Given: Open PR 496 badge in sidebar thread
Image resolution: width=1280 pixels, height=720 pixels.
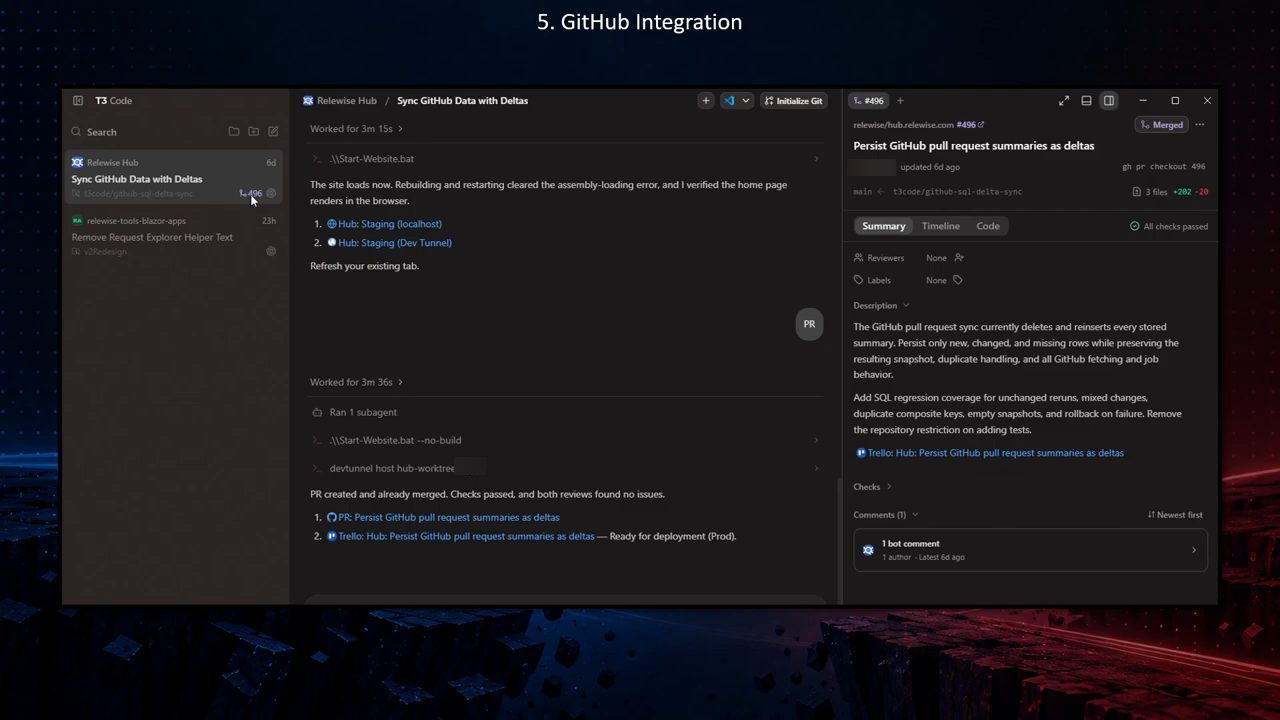Looking at the screenshot, I should [251, 194].
